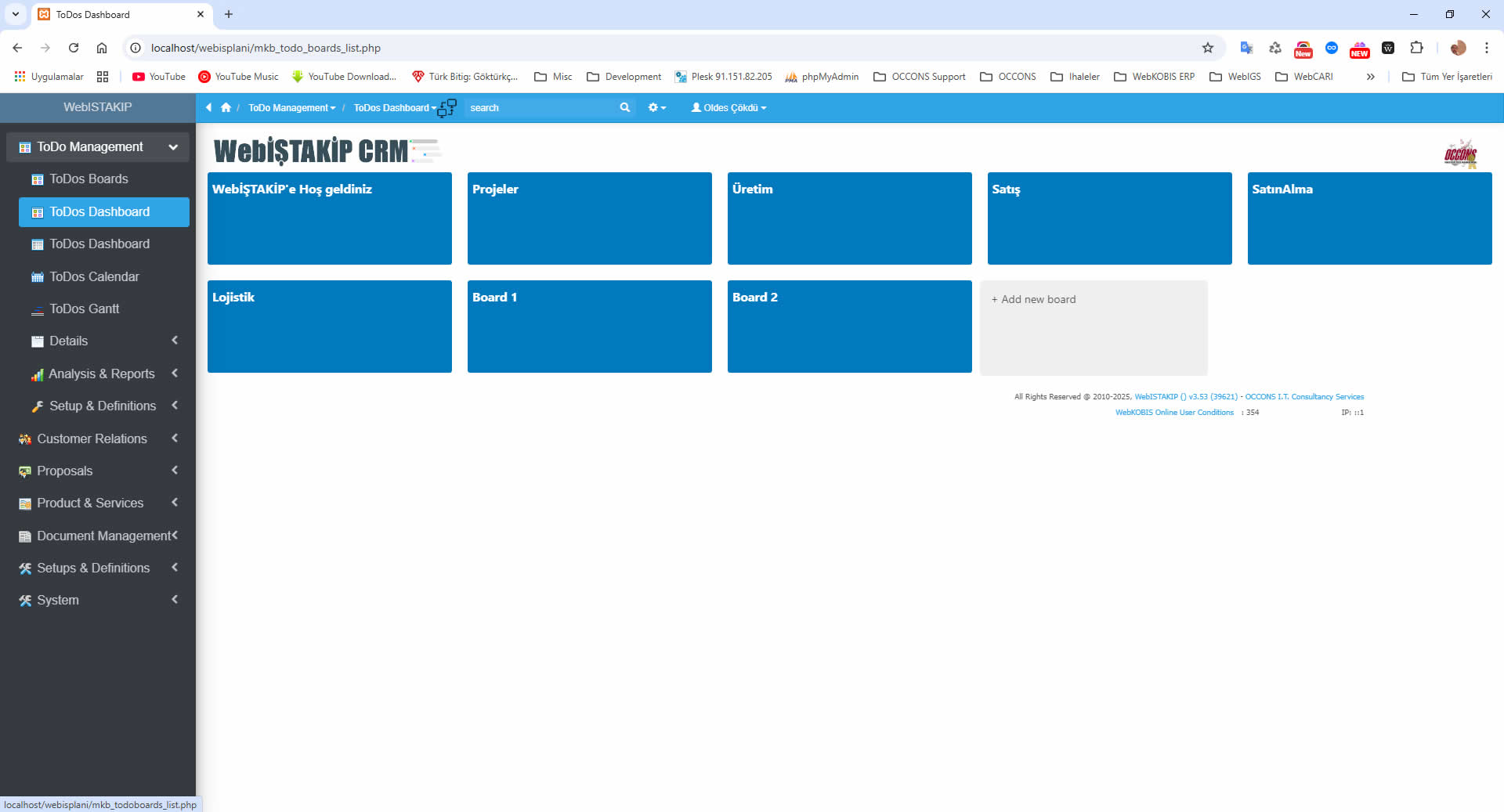Click ToDos Gantt icon in sidebar
Screen dimensions: 1504x812
click(37, 310)
